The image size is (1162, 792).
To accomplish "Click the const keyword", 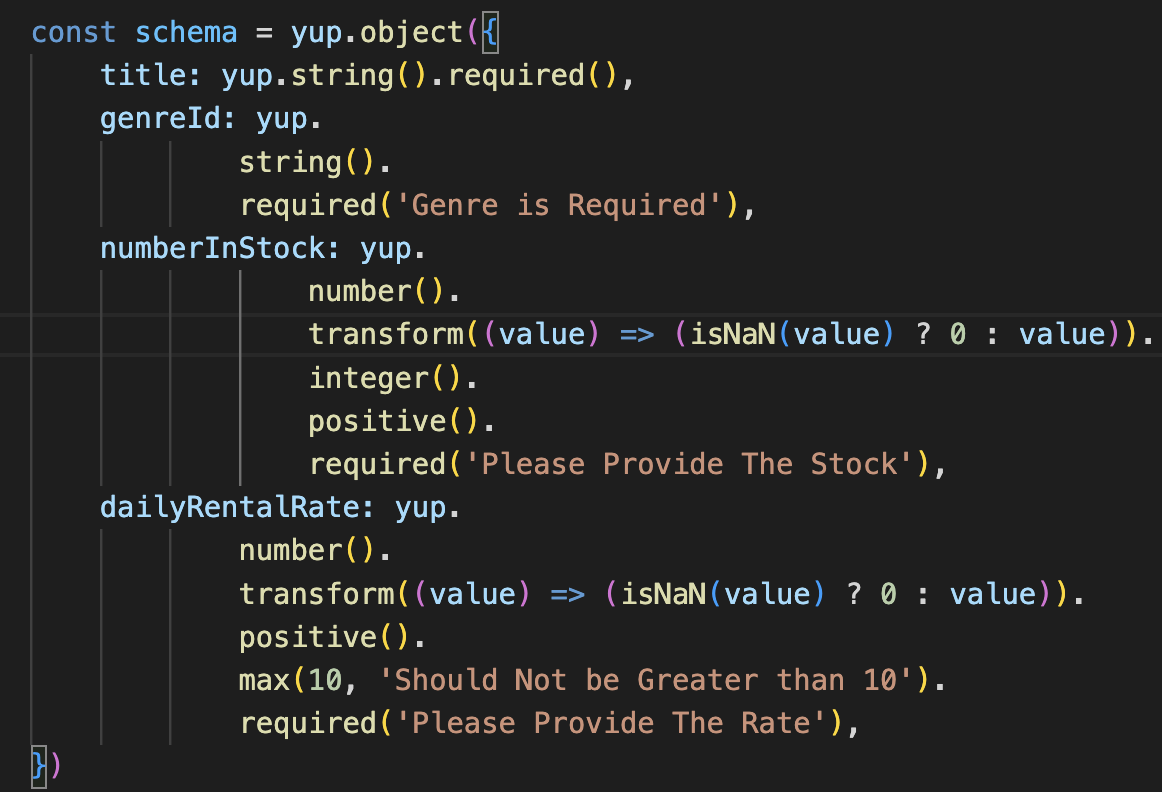I will [72, 31].
